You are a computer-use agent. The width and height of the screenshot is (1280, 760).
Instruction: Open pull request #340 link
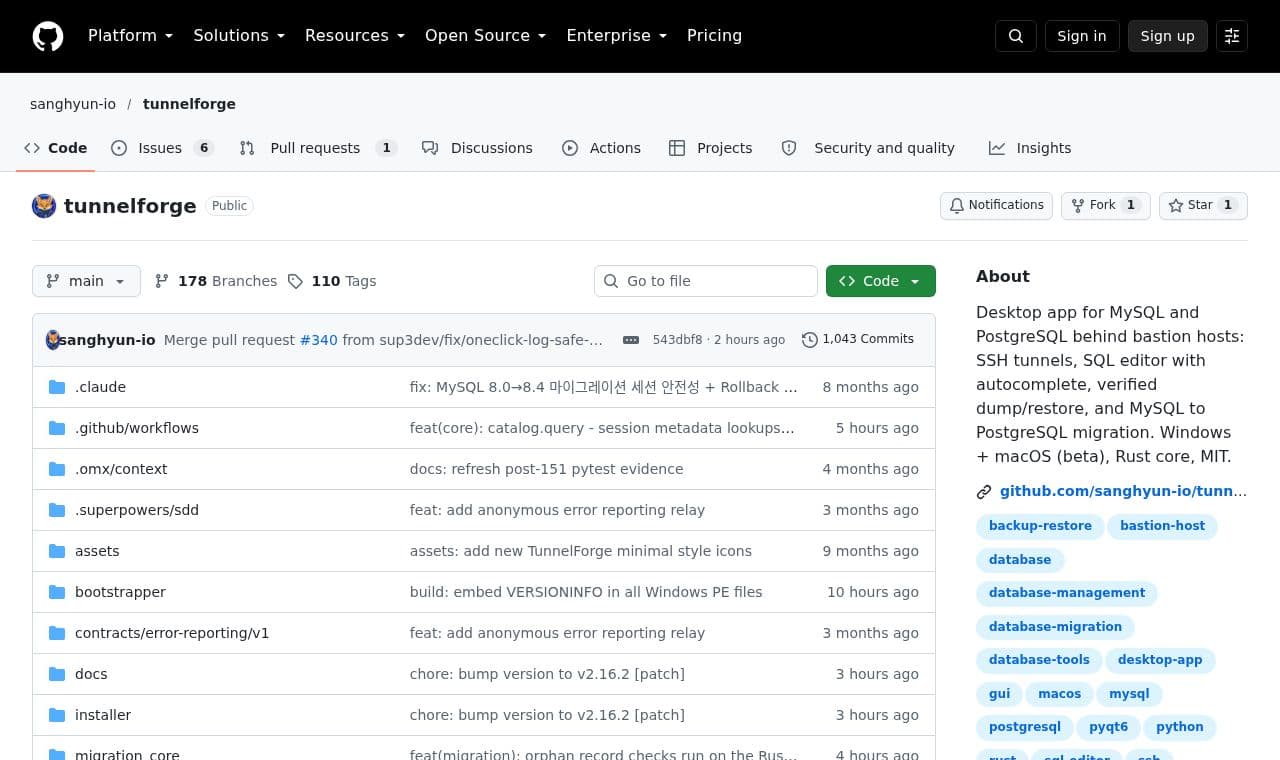319,340
